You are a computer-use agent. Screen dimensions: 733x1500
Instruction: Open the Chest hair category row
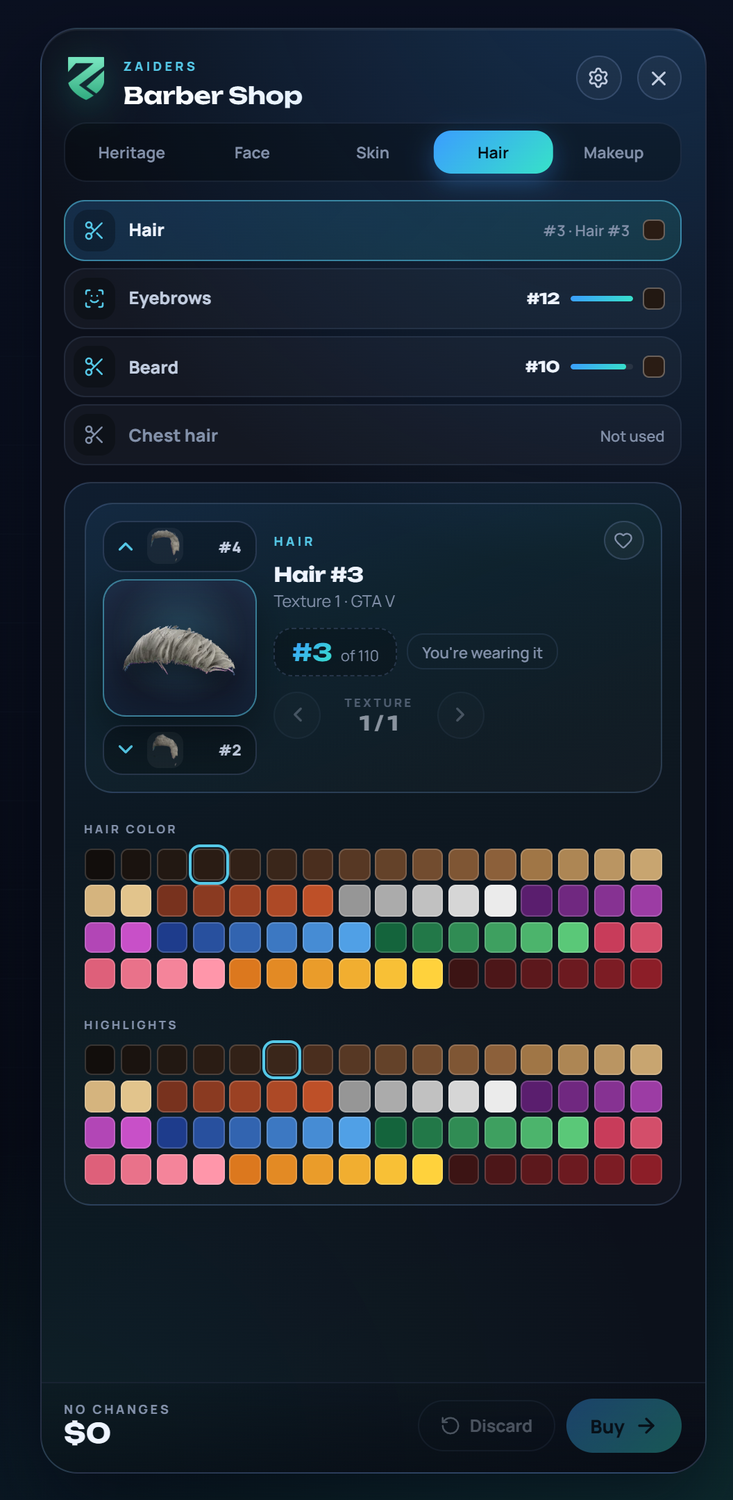[x=372, y=435]
